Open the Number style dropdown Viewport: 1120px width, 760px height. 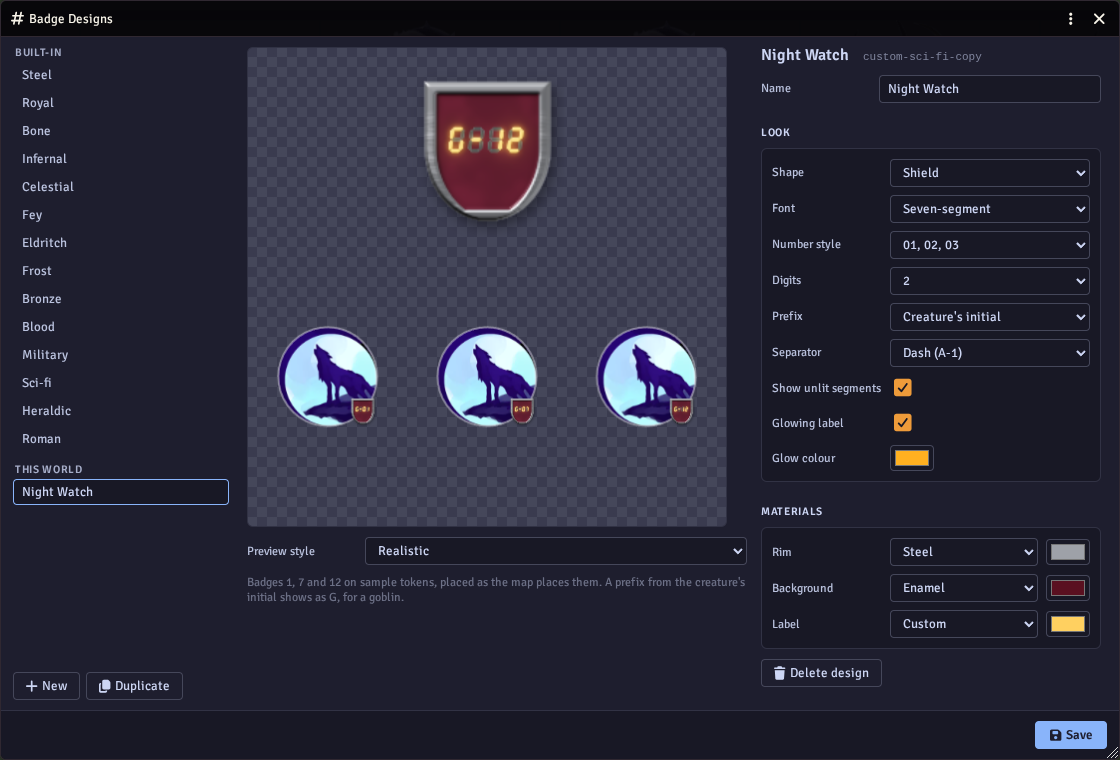[989, 245]
